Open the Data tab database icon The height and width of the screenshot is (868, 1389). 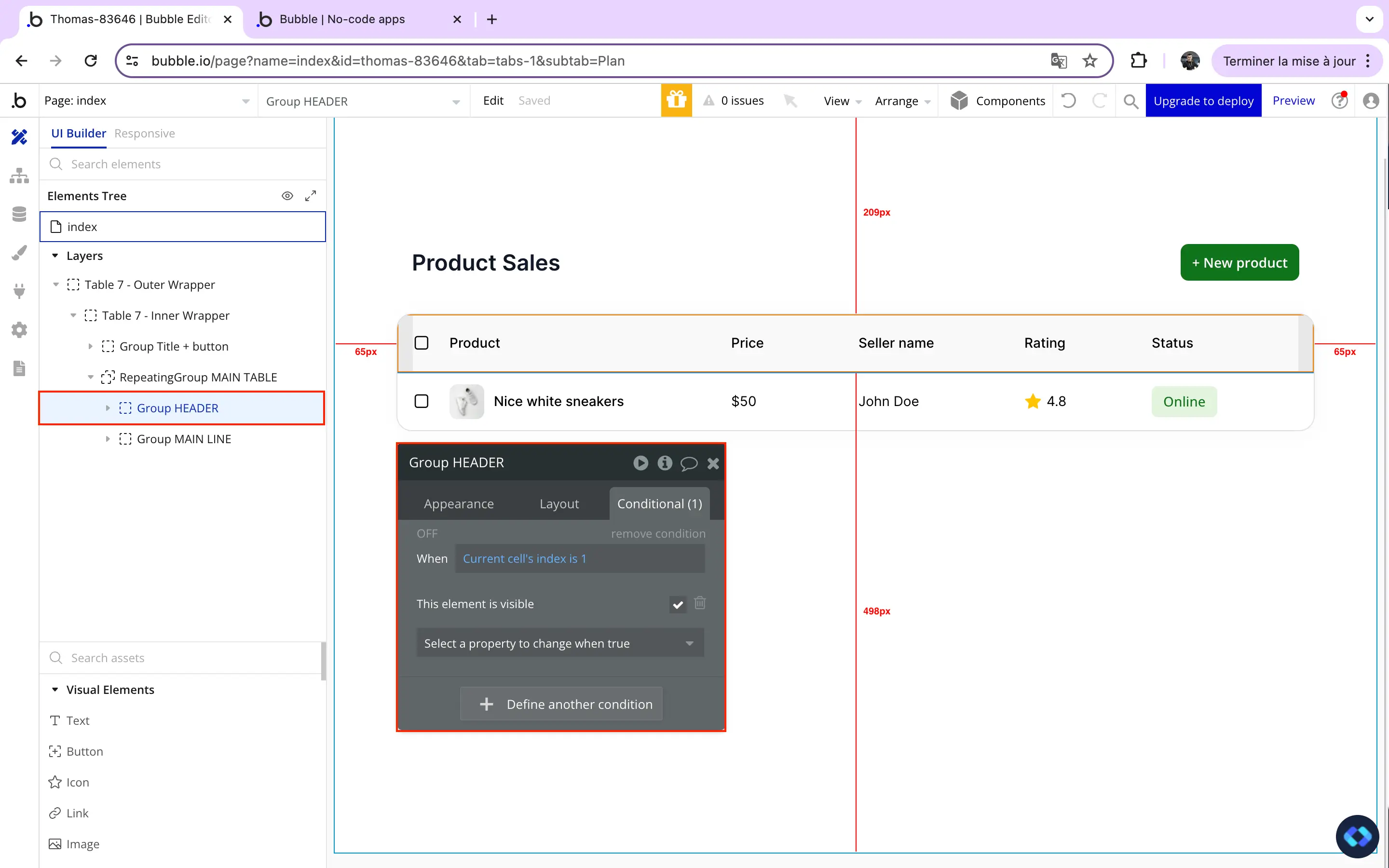point(19,214)
